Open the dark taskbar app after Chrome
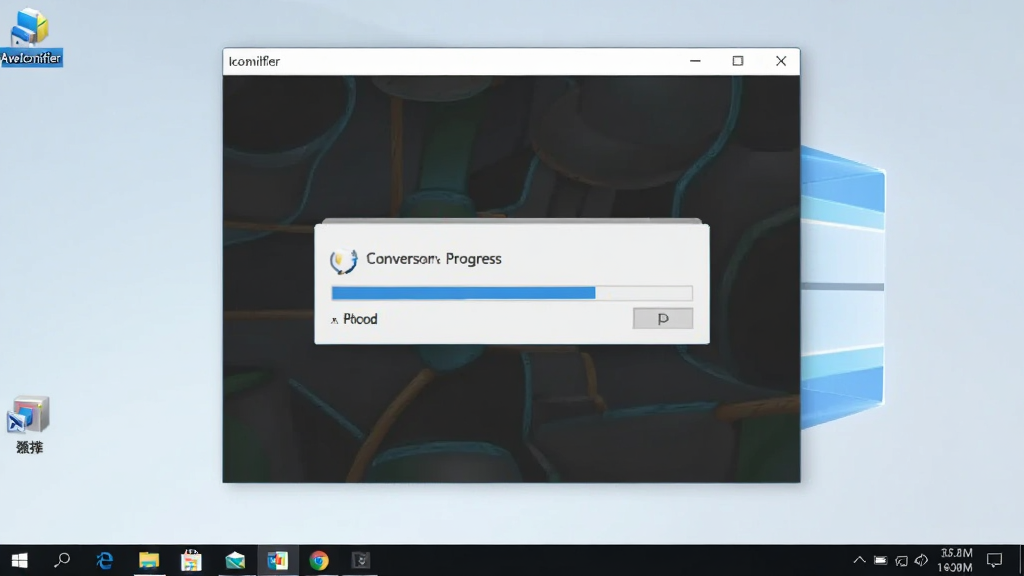This screenshot has height=576, width=1024. (360, 560)
